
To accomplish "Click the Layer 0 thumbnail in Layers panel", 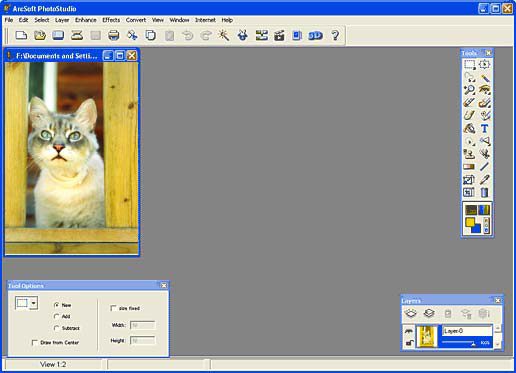I will point(427,337).
